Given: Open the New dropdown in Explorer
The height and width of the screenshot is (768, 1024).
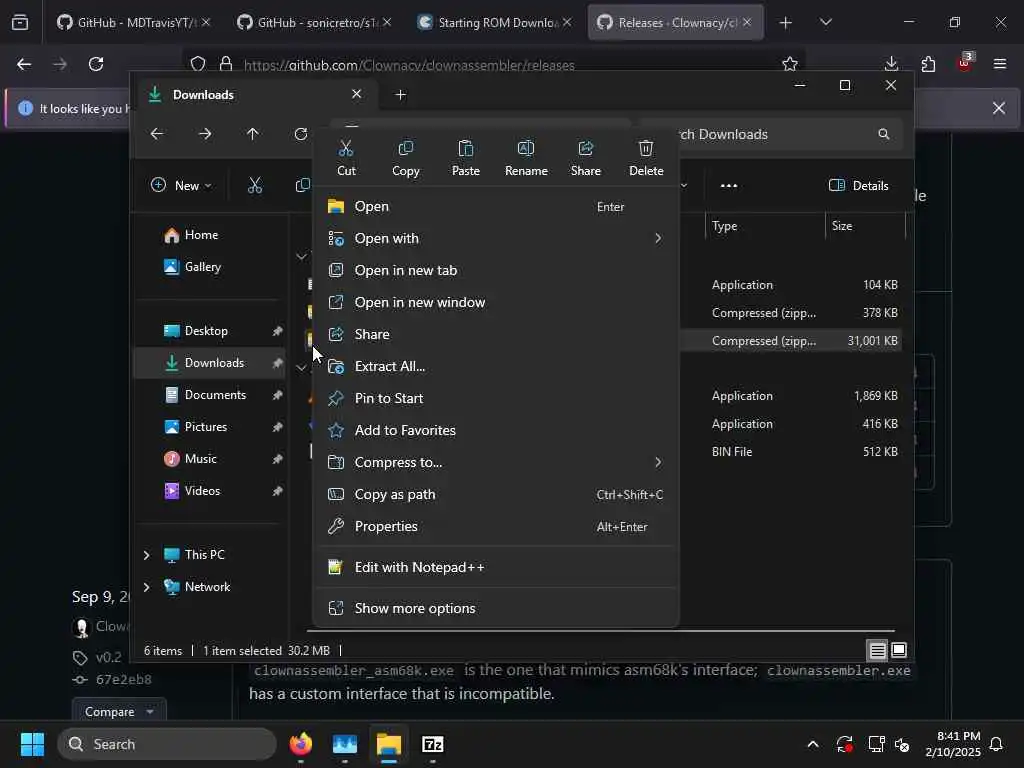Looking at the screenshot, I should pos(181,185).
